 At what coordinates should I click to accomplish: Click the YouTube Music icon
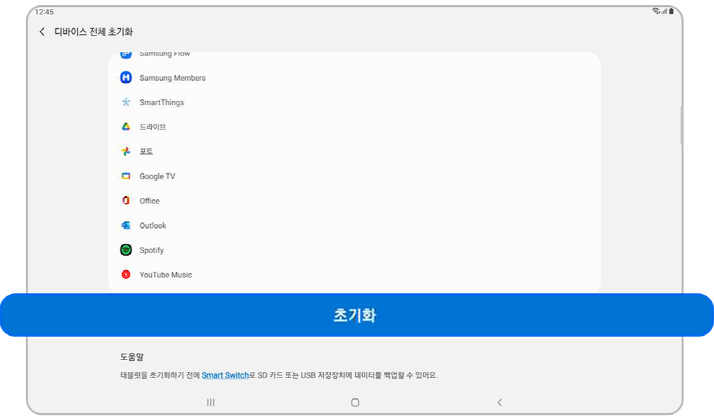[126, 274]
